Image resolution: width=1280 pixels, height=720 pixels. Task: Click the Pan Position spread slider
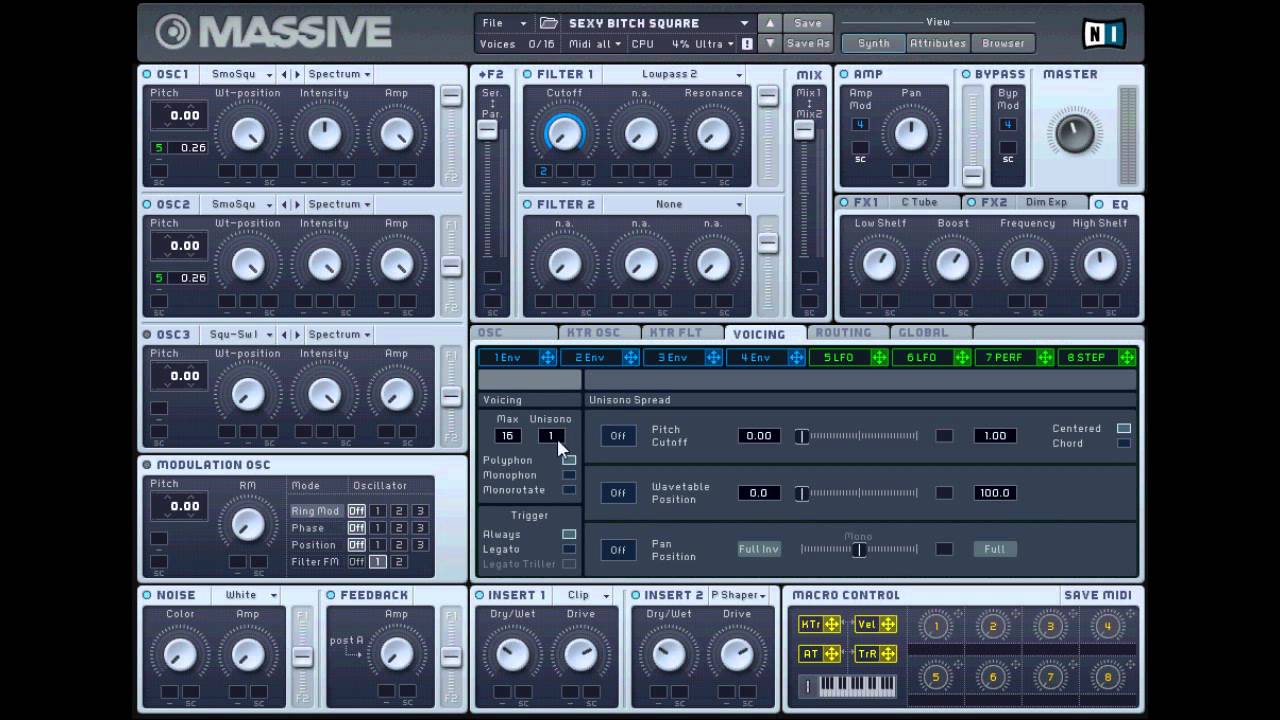[858, 549]
